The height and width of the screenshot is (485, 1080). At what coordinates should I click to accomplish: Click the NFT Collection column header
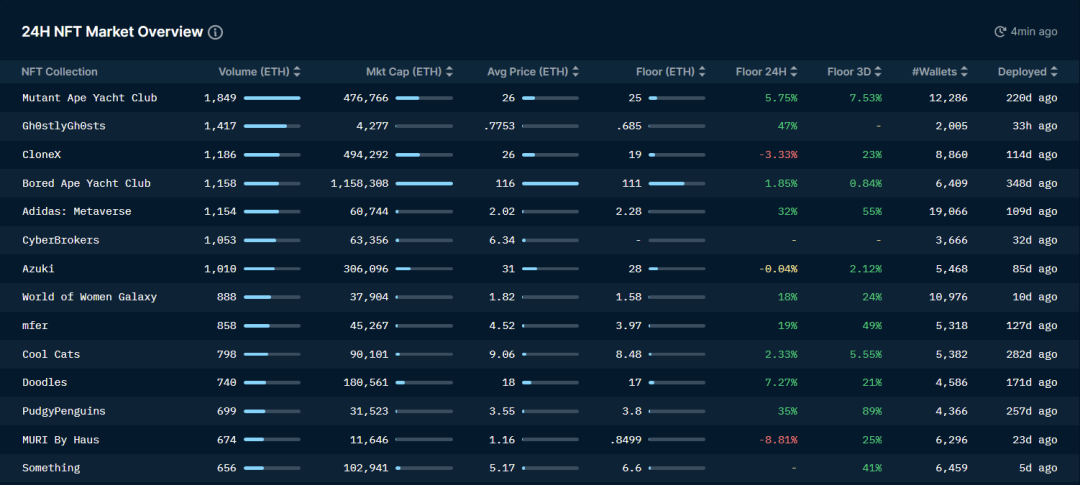pyautogui.click(x=60, y=72)
